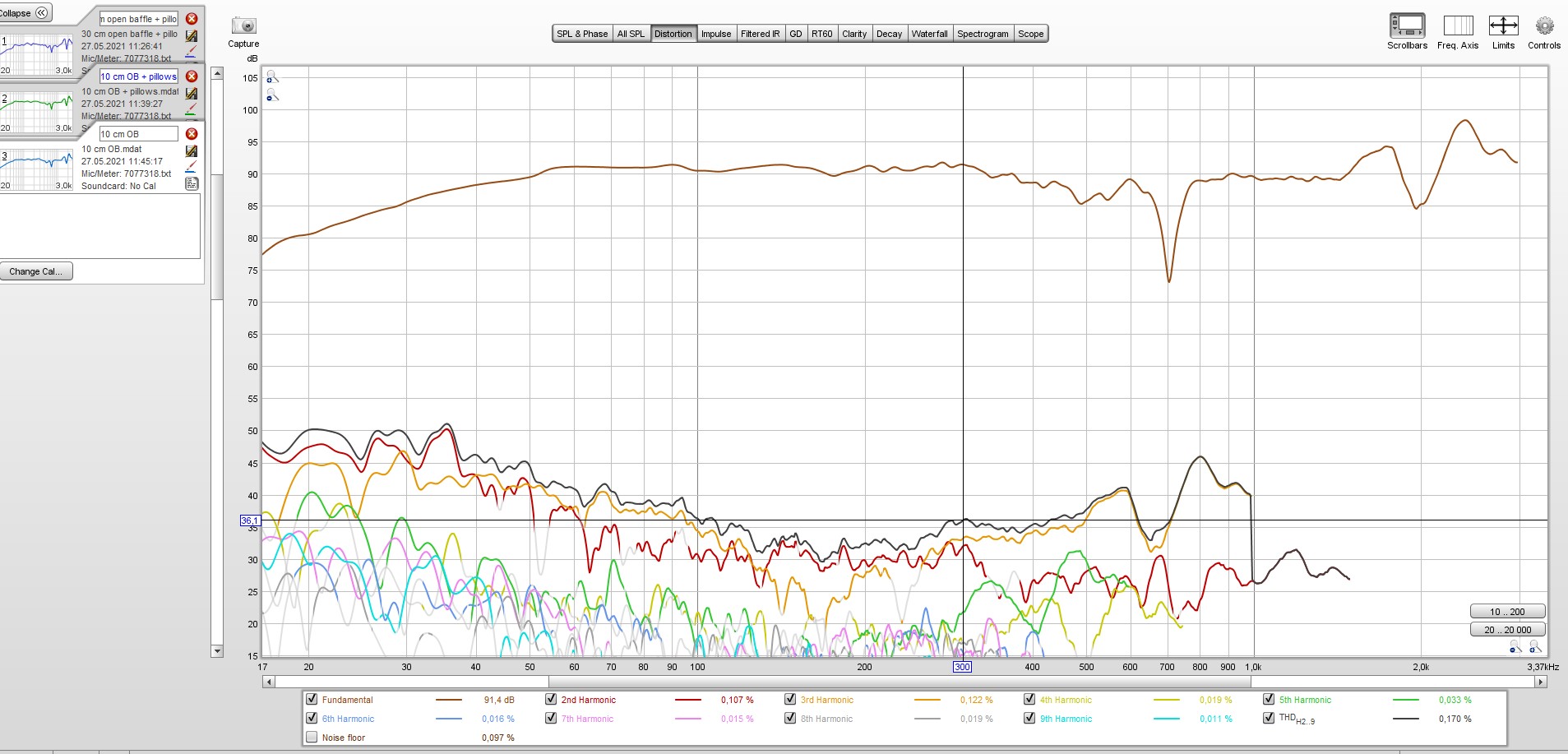Viewport: 1568px width, 754px height.
Task: Toggle the Fundamental trace checkbox
Action: point(312,699)
